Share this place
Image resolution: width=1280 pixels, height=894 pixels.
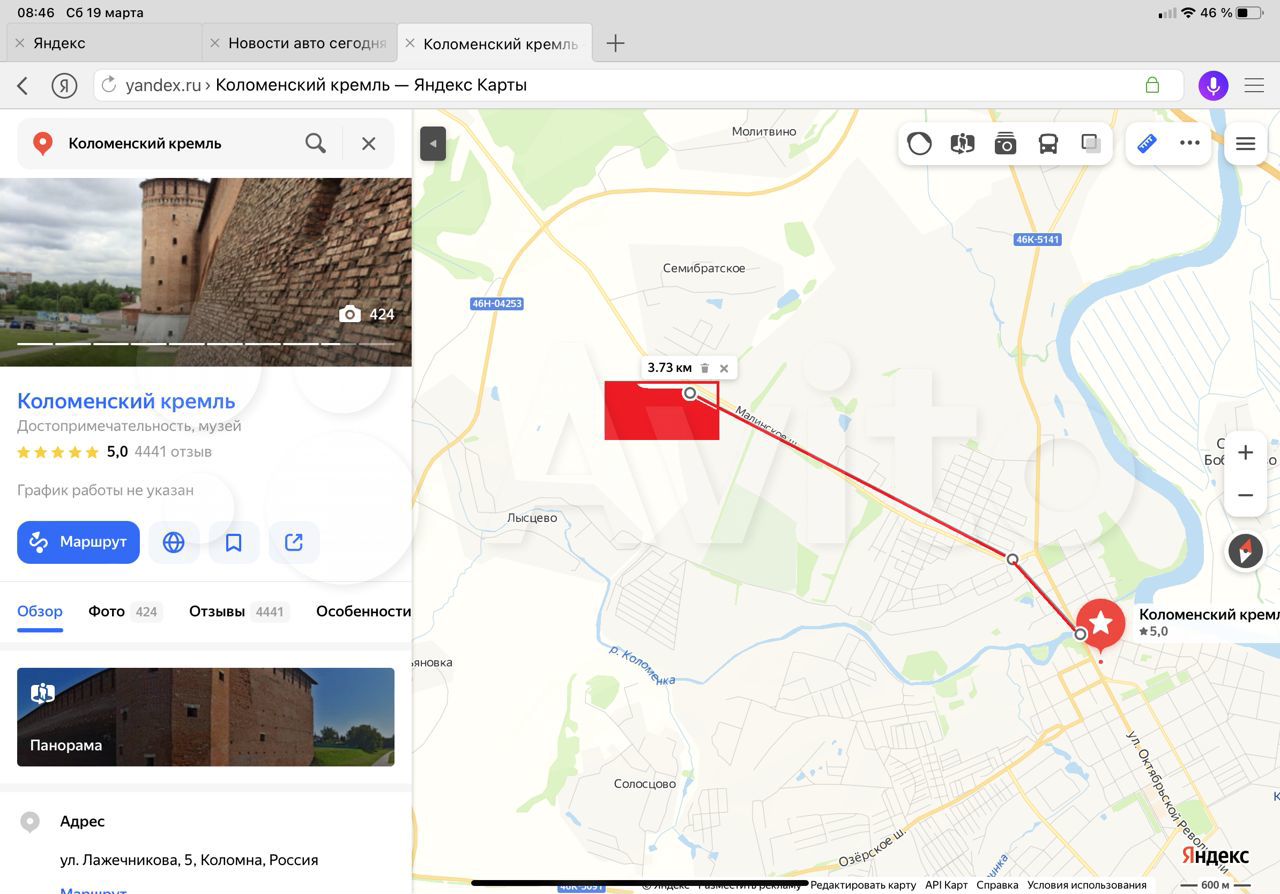point(294,542)
